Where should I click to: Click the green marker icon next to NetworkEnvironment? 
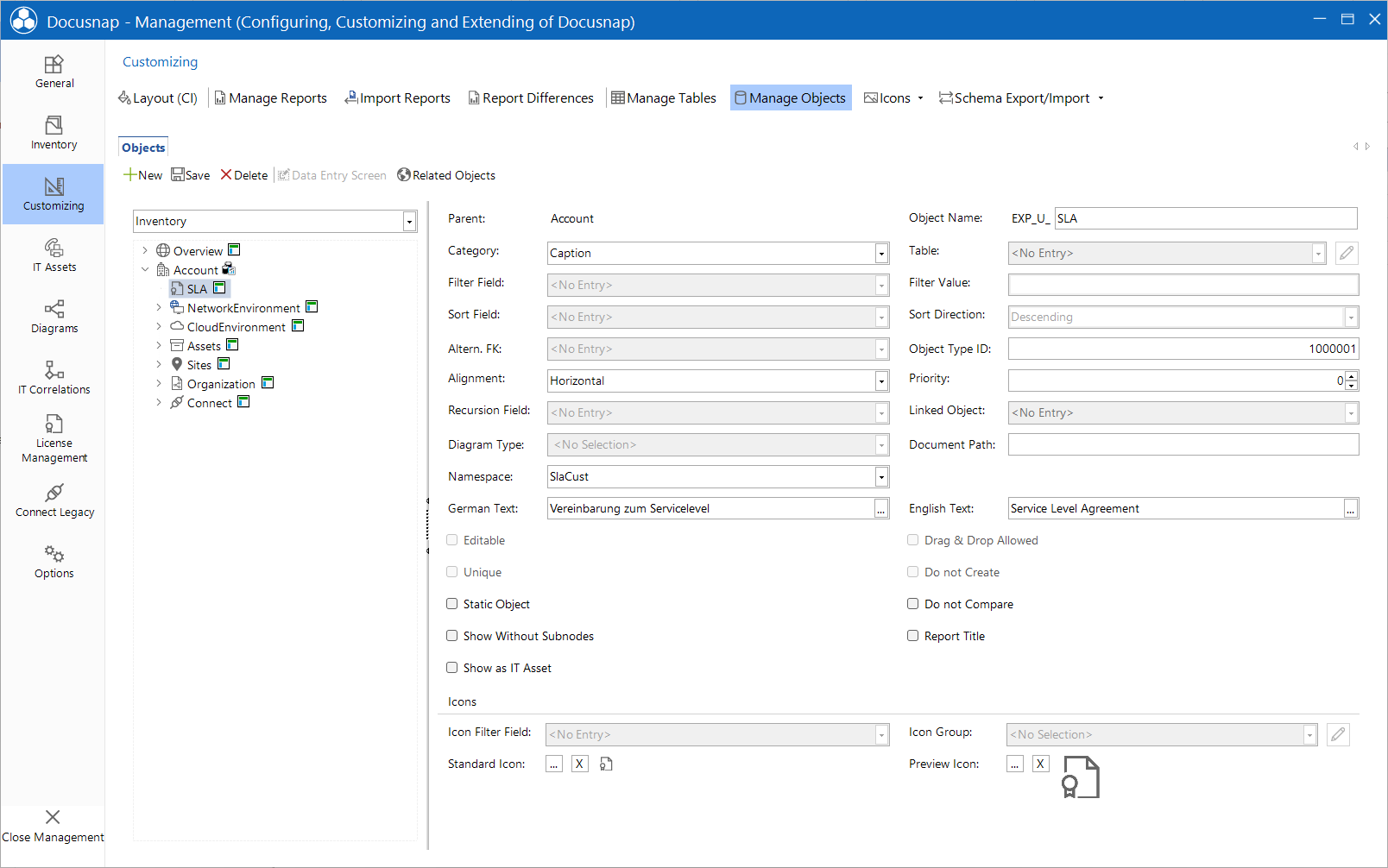pyautogui.click(x=312, y=307)
